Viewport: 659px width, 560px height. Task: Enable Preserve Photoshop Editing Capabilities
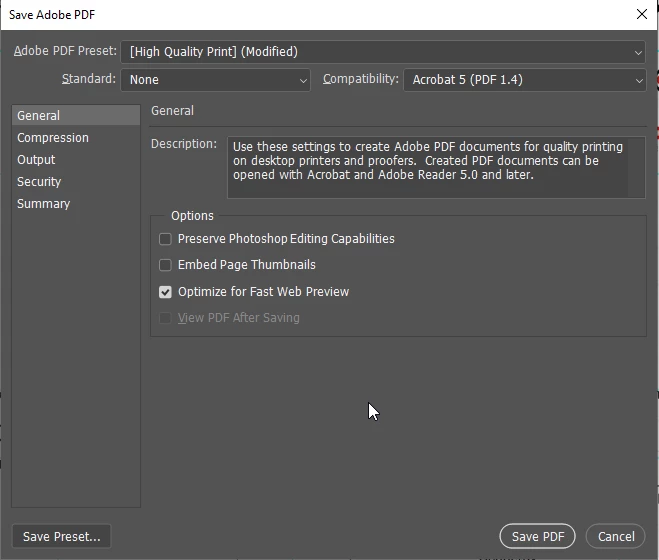(x=165, y=239)
